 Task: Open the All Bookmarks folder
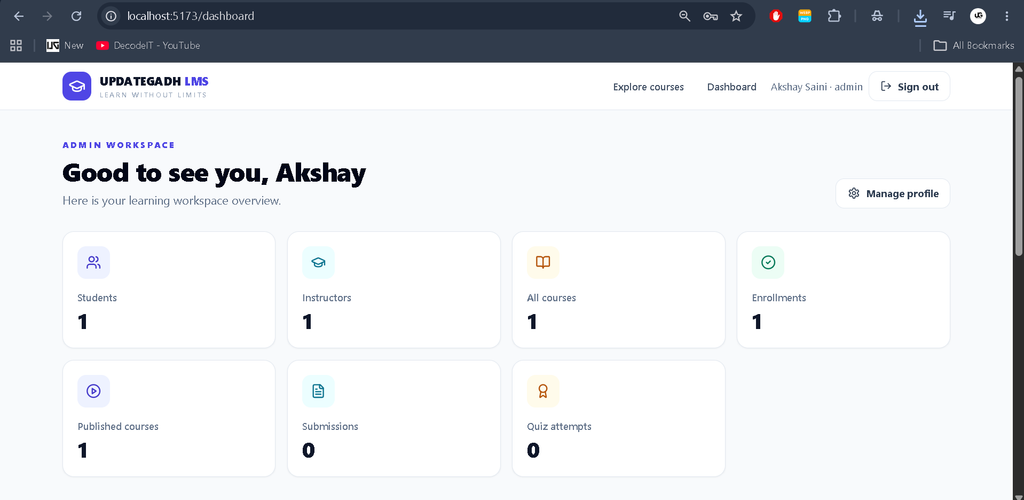(x=974, y=45)
